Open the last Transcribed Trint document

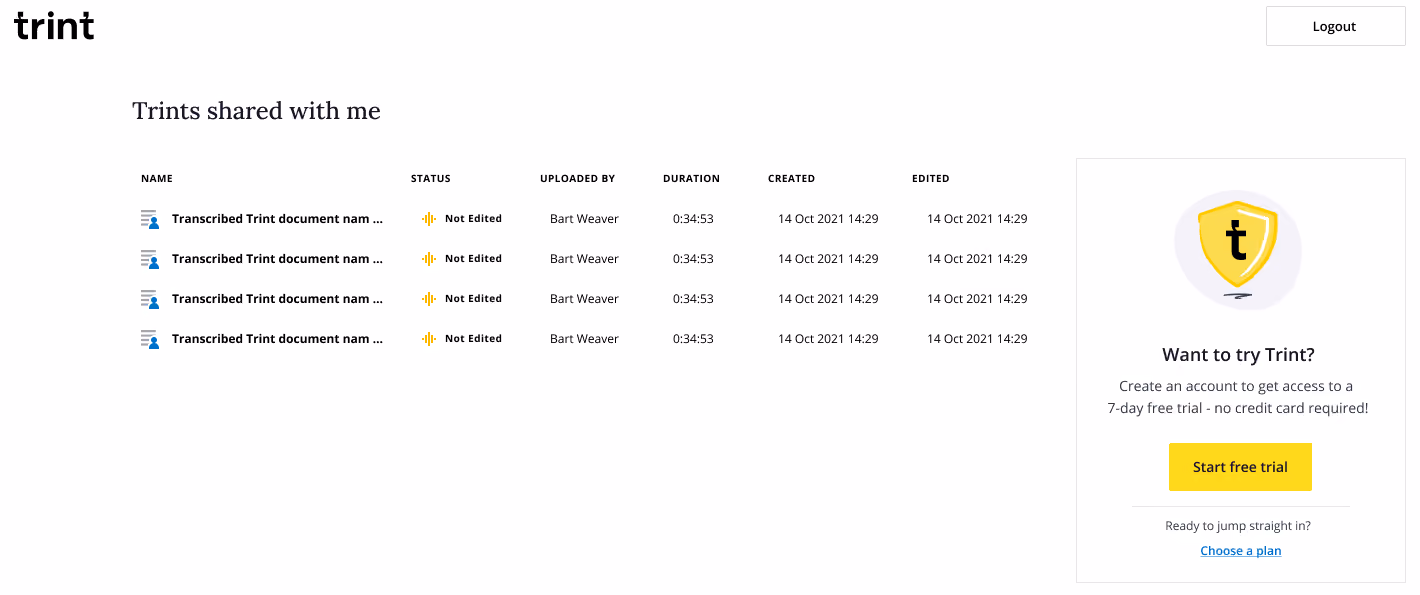(x=277, y=339)
